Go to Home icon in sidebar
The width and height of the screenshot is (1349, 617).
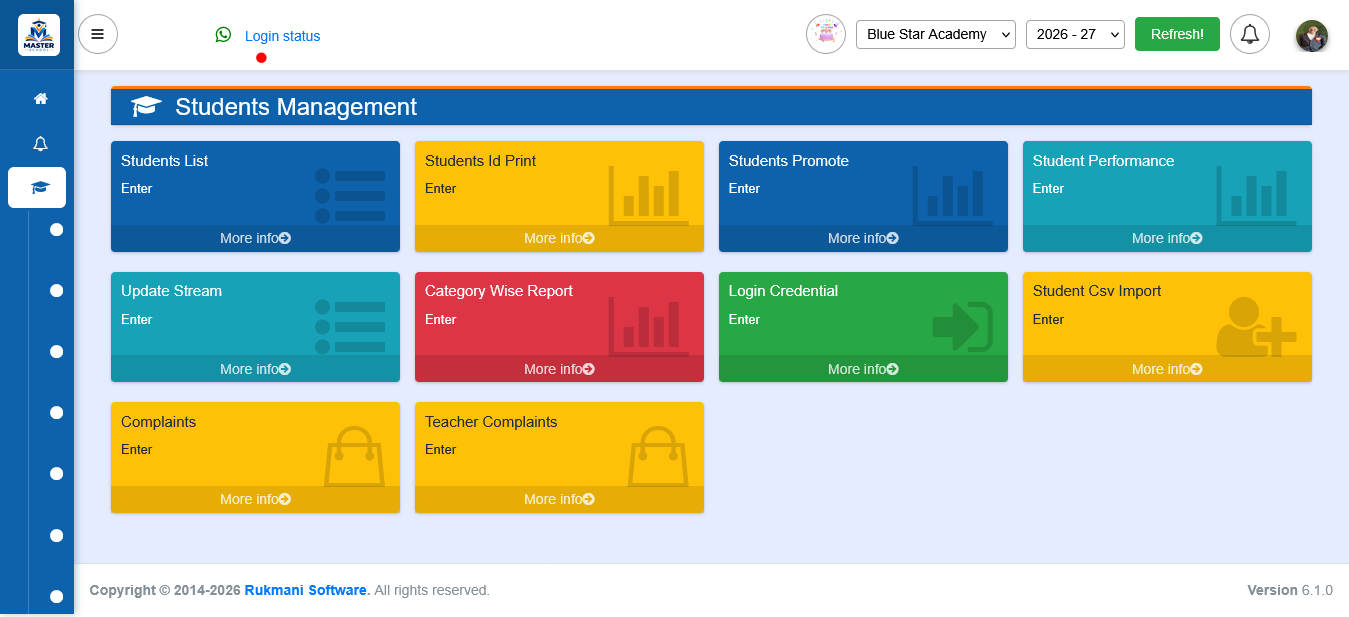(41, 99)
